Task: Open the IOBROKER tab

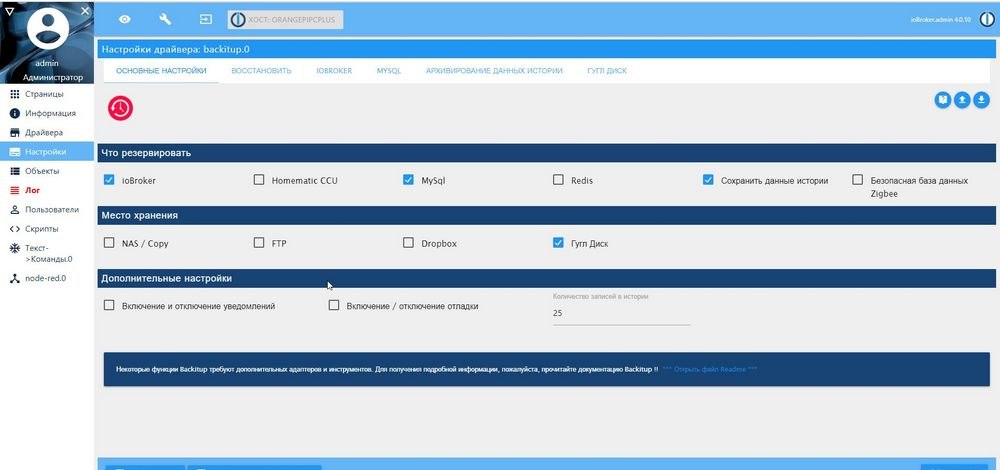Action: pos(334,71)
